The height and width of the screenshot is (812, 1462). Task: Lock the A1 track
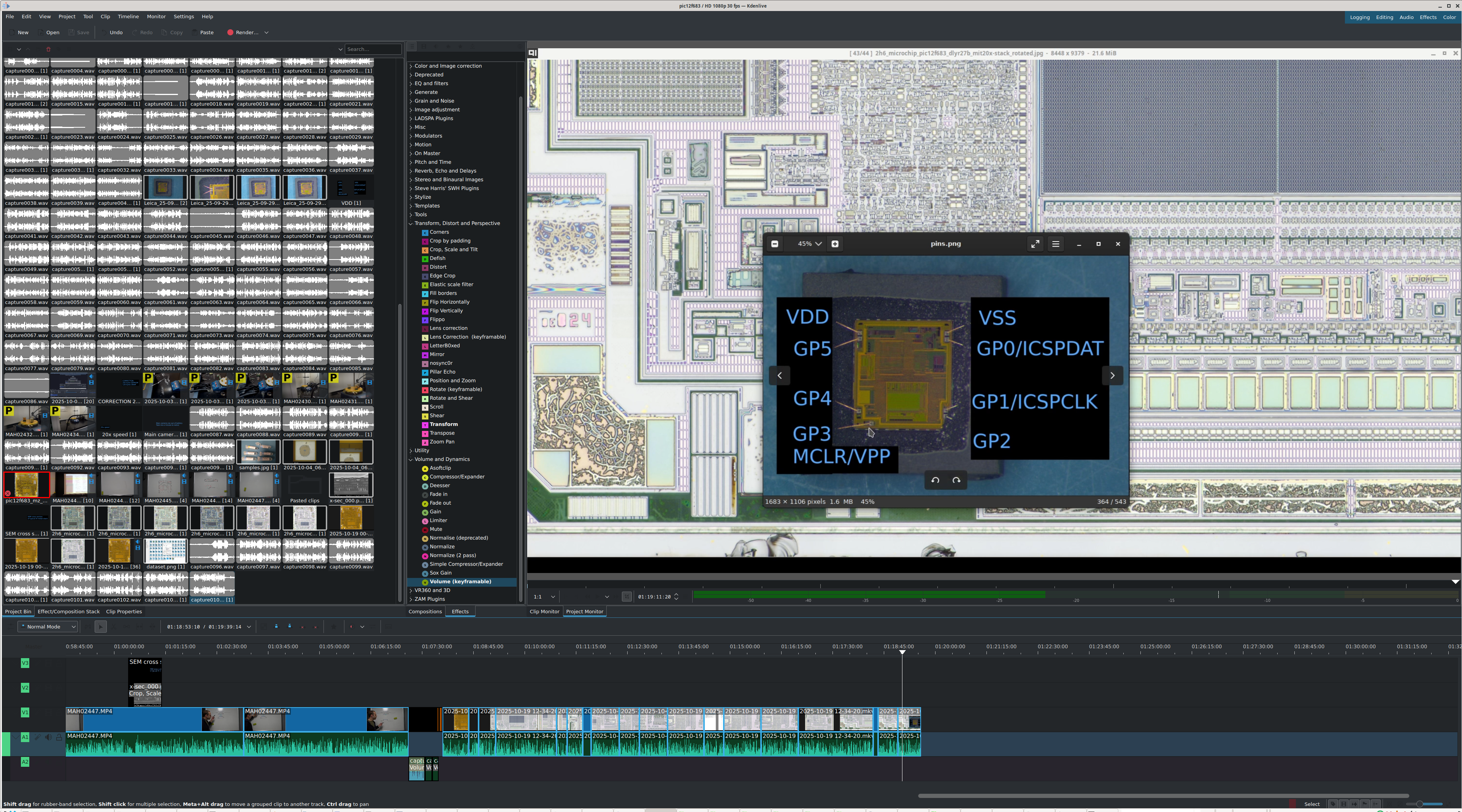[59, 737]
